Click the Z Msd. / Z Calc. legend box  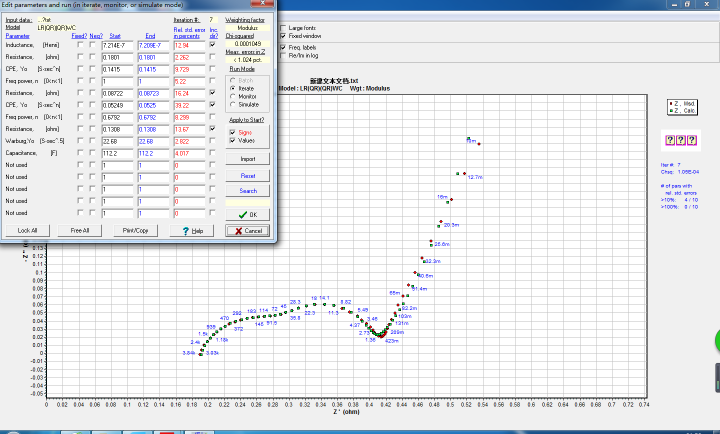(684, 107)
